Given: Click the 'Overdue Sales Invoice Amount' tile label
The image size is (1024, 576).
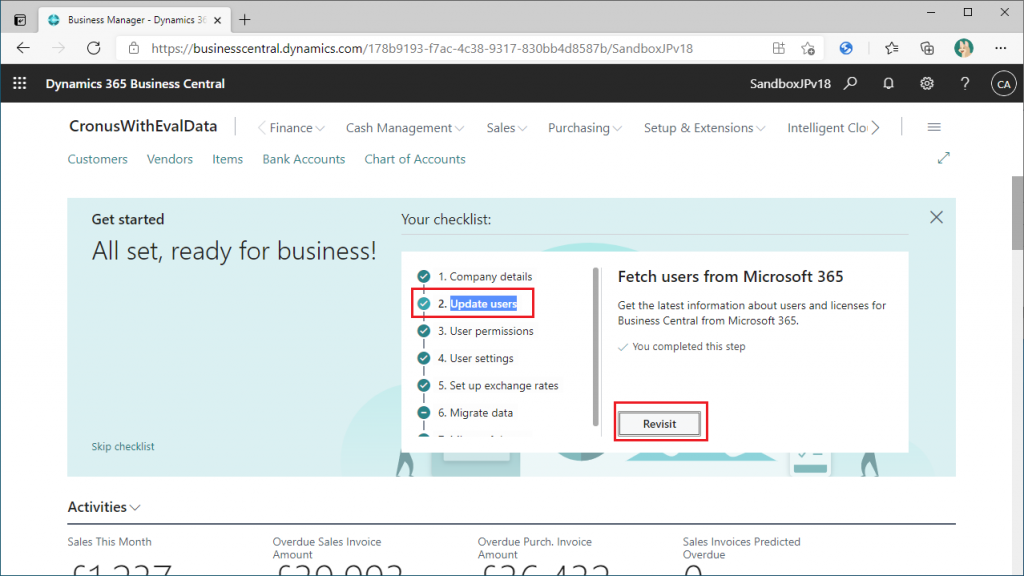Looking at the screenshot, I should [x=327, y=548].
